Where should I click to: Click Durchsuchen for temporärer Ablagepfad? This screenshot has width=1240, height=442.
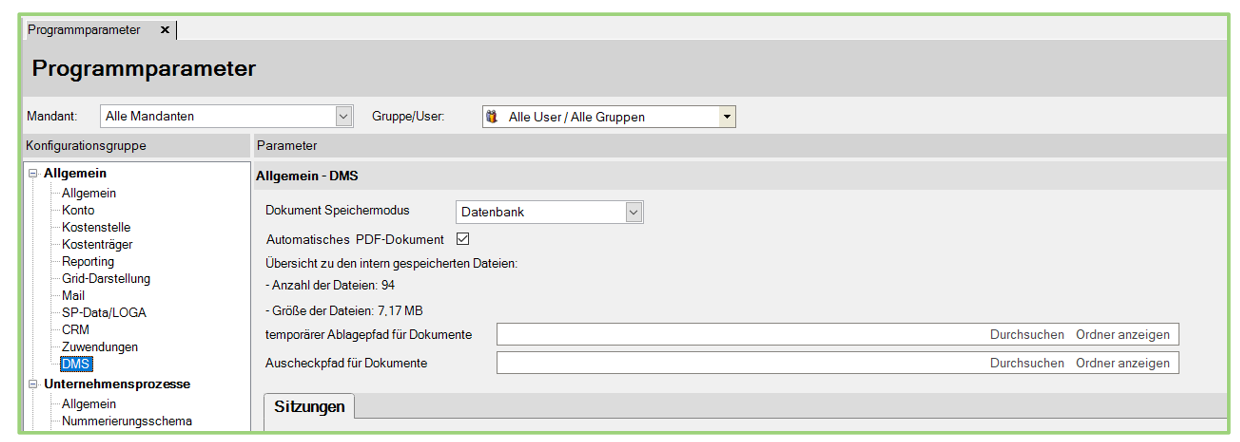1026,334
